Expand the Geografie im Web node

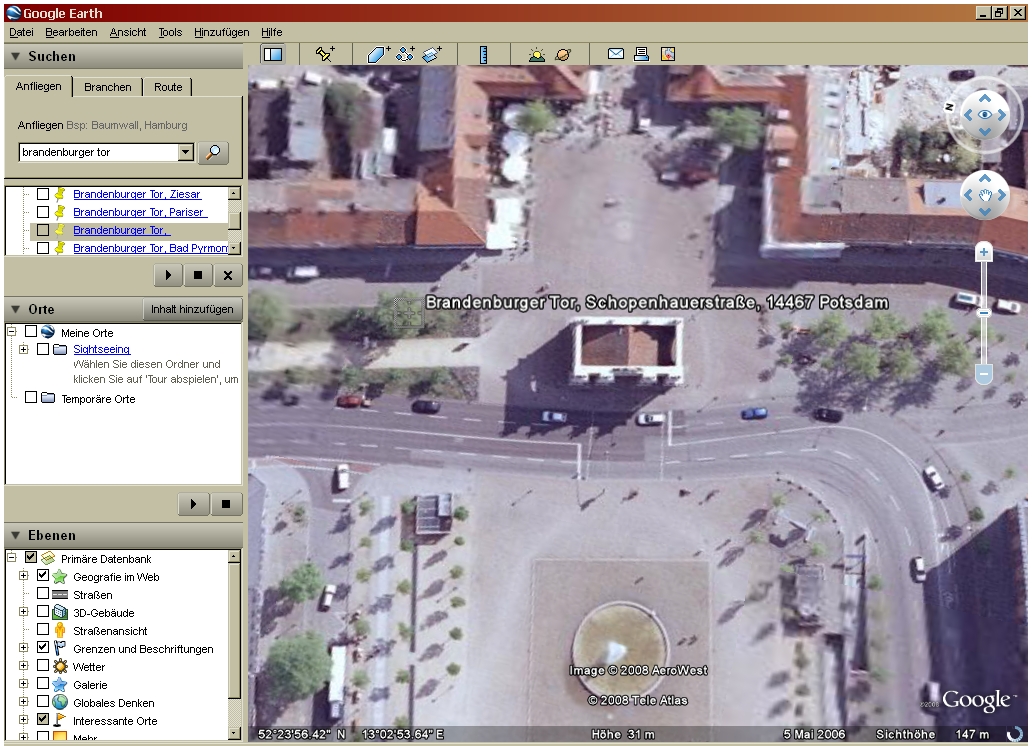[x=24, y=575]
